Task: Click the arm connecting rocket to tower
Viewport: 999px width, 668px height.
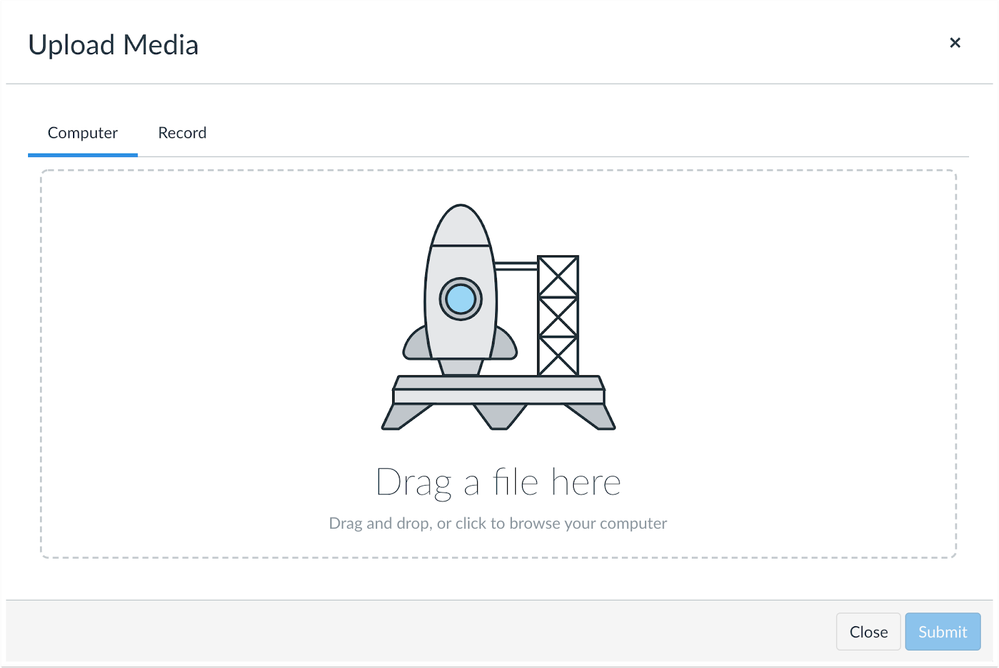Action: [516, 266]
